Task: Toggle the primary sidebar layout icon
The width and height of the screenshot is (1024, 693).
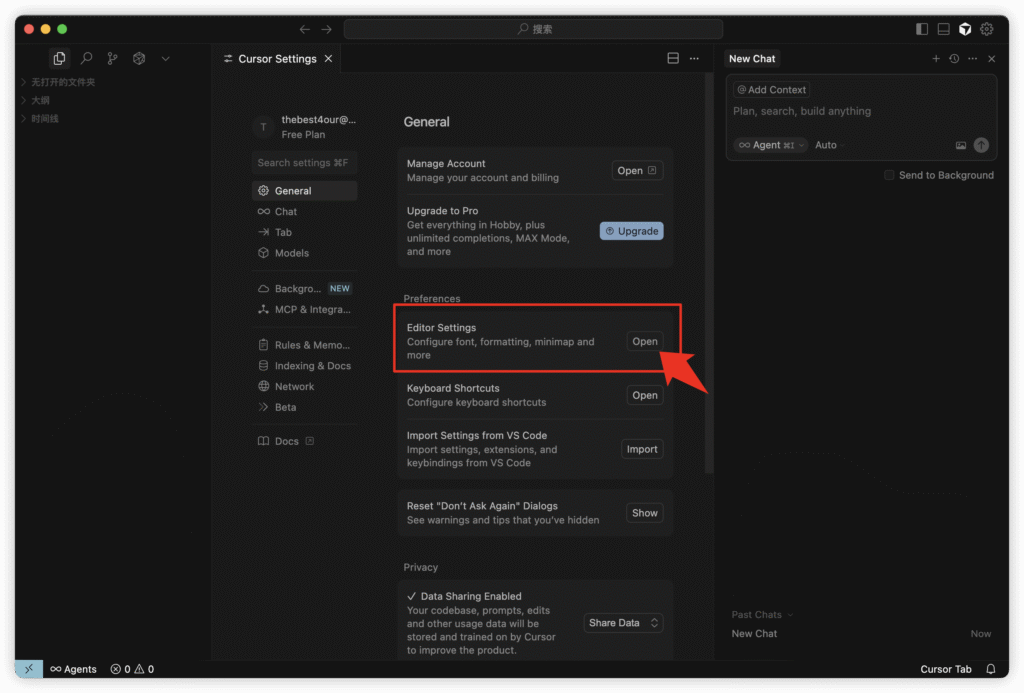Action: pos(922,29)
